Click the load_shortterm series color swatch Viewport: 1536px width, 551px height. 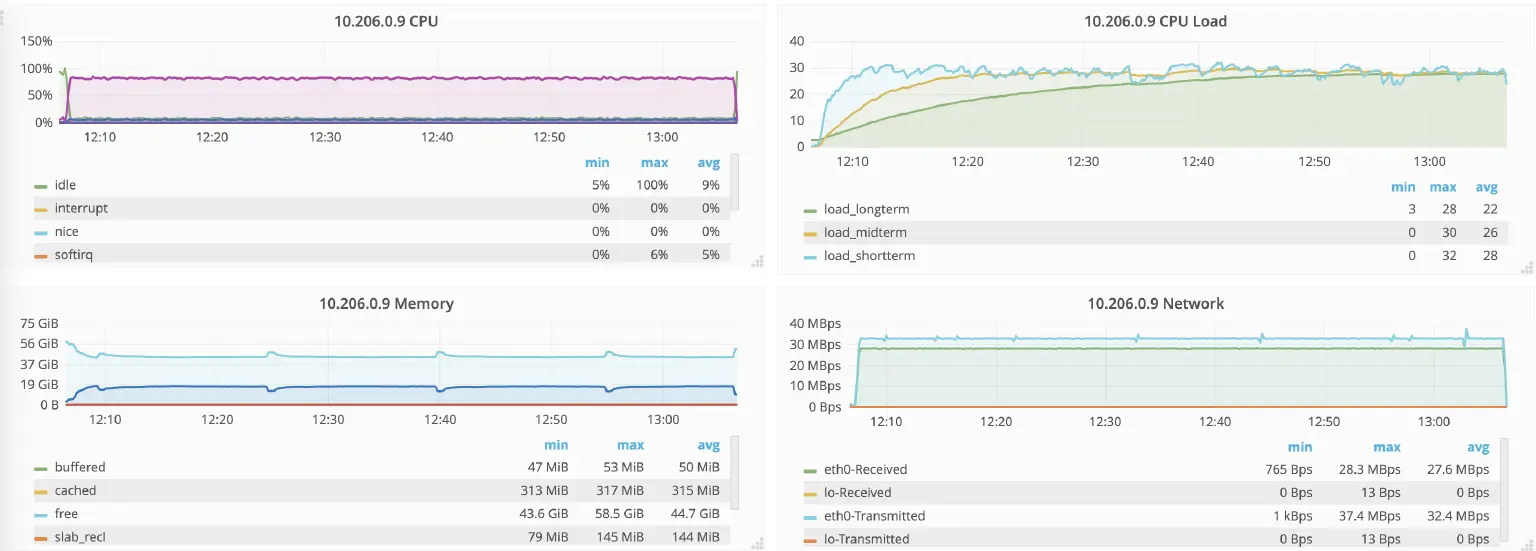pos(810,257)
